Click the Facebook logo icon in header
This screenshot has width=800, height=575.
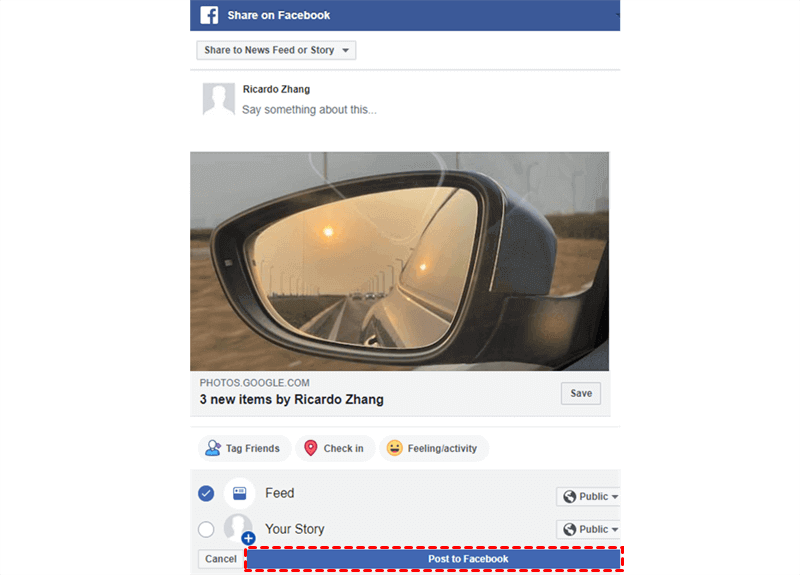pyautogui.click(x=209, y=15)
